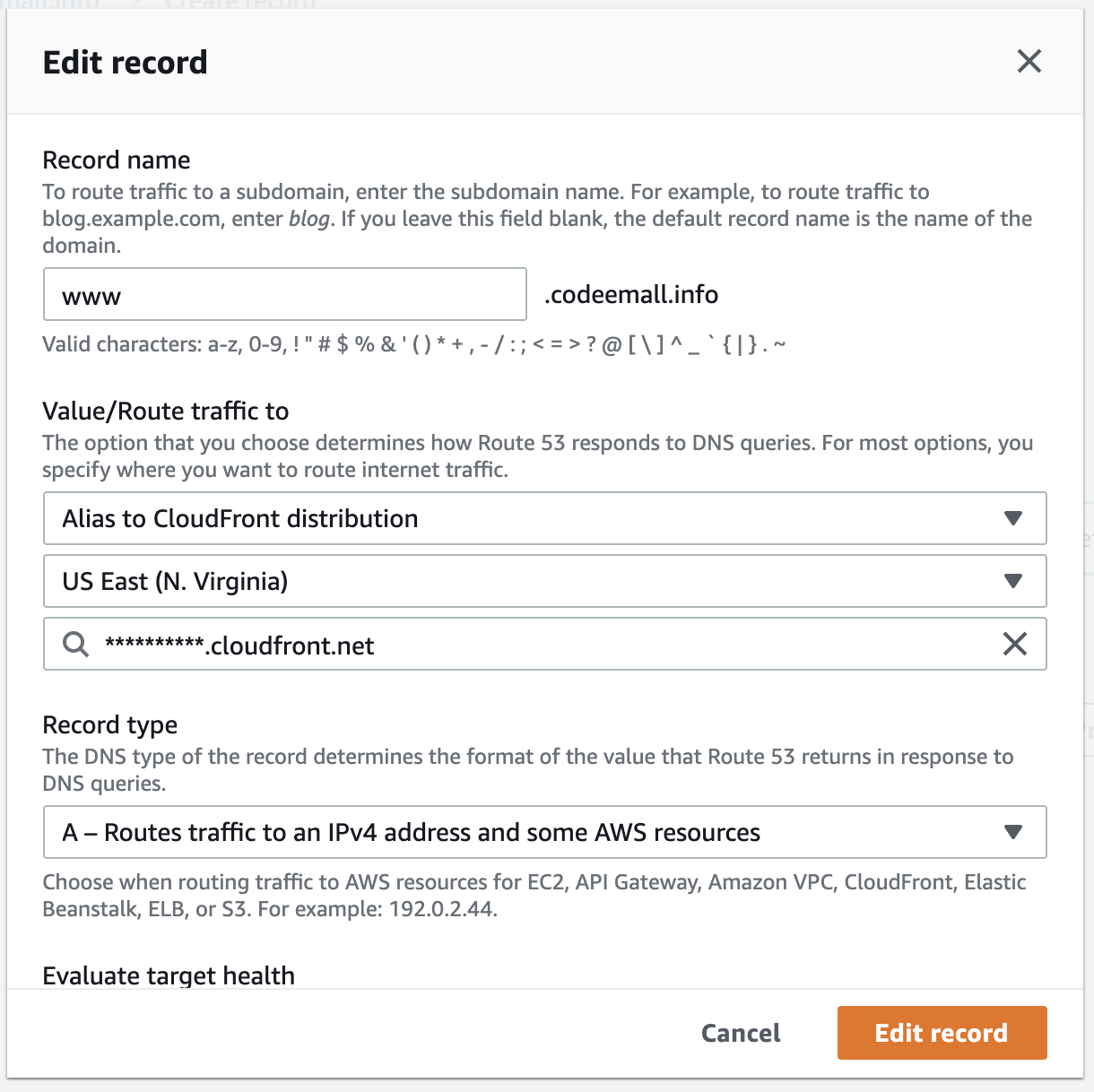Click into the cloudfront.net search box
The width and height of the screenshot is (1094, 1092).
pos(545,644)
